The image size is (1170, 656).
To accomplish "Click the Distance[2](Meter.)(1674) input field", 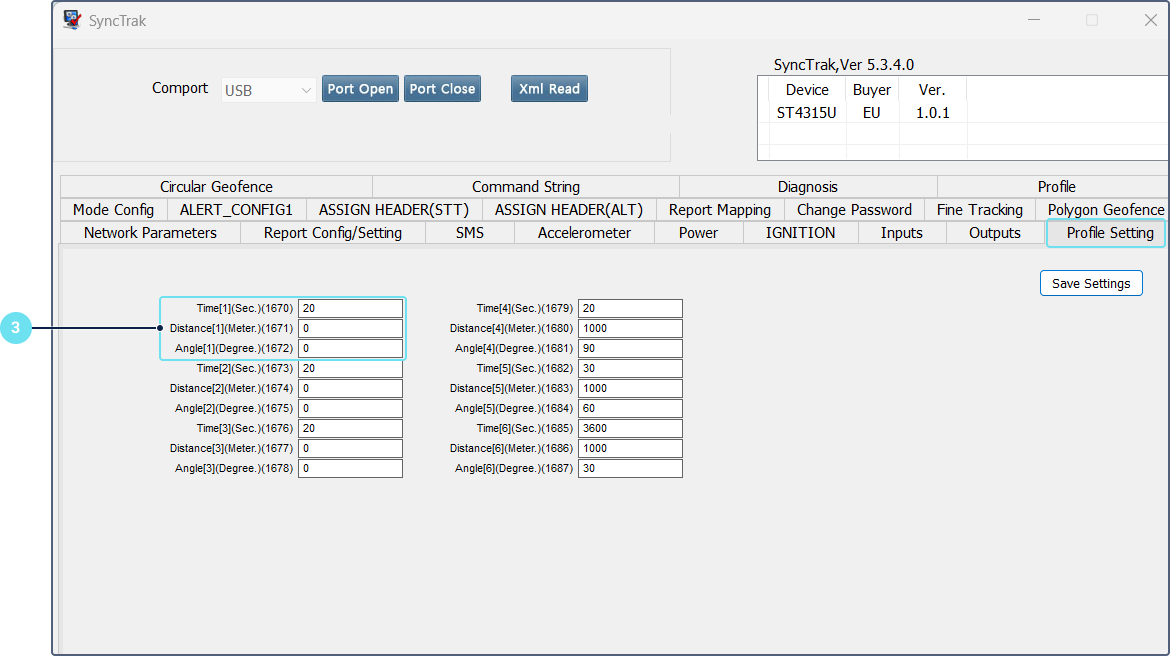I will (x=350, y=389).
